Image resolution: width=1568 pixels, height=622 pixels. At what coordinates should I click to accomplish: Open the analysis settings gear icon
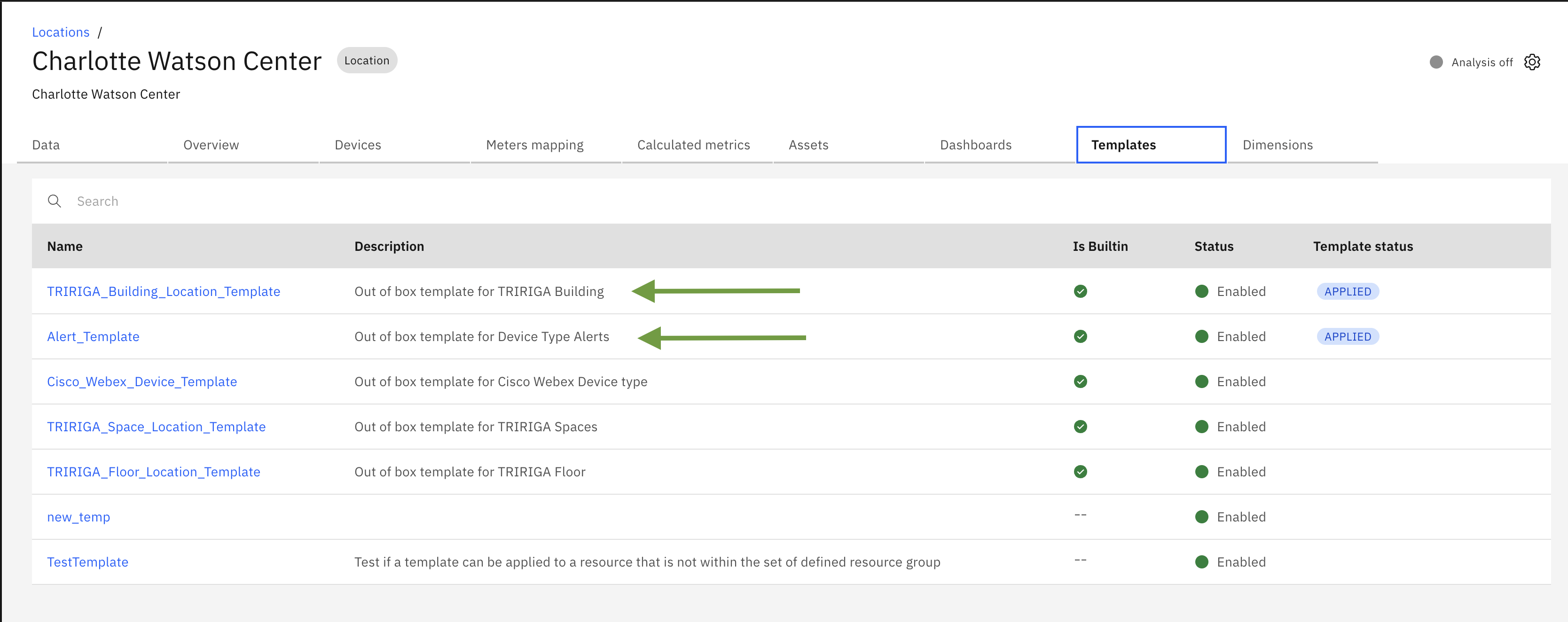coord(1532,62)
